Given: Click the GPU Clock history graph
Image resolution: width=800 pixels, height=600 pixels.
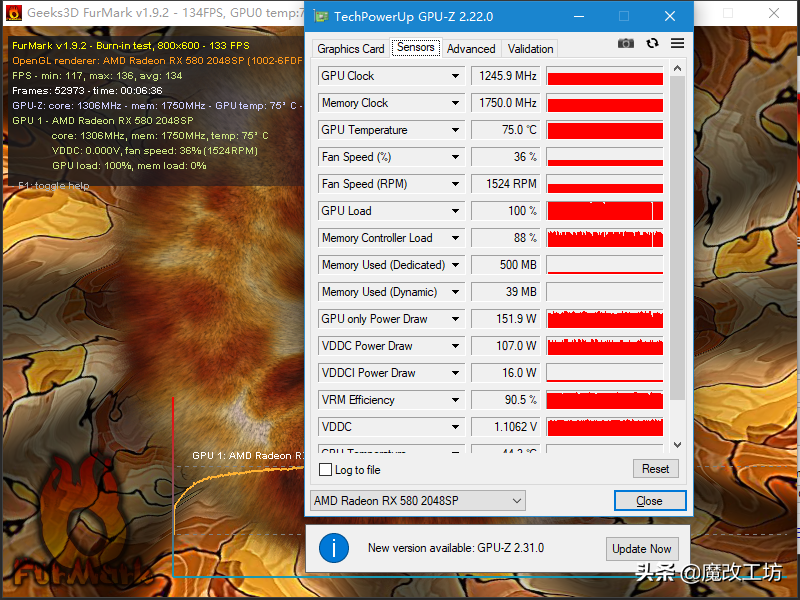Looking at the screenshot, I should pos(605,76).
